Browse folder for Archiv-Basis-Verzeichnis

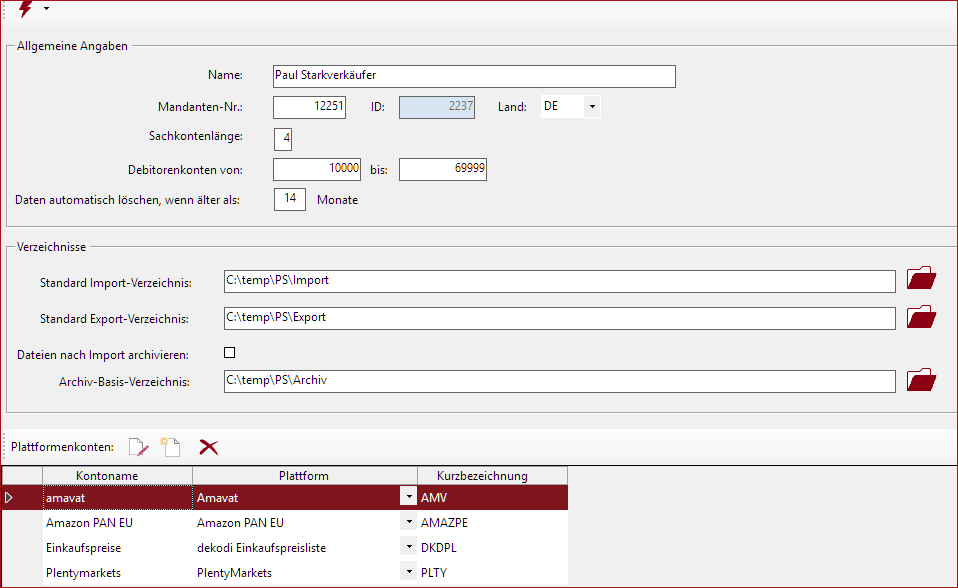[920, 380]
